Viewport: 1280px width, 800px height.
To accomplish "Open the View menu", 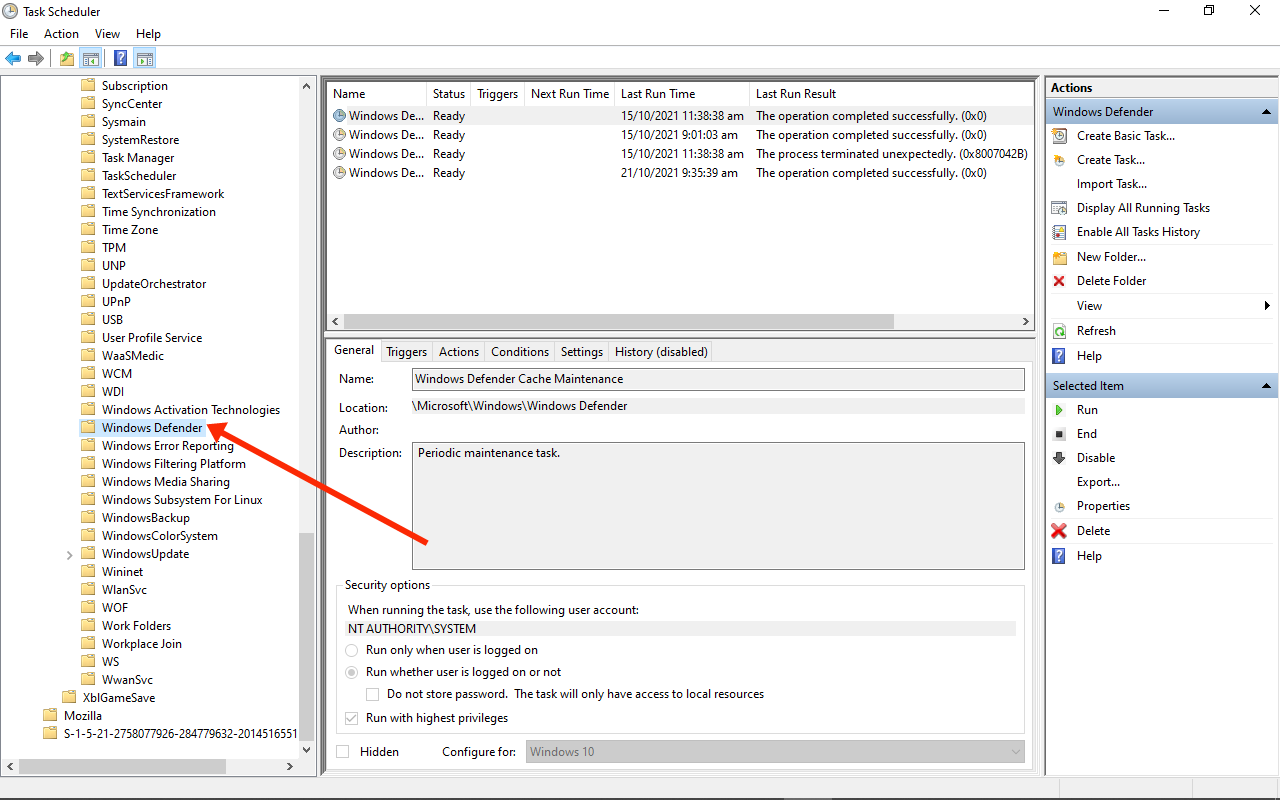I will (107, 34).
